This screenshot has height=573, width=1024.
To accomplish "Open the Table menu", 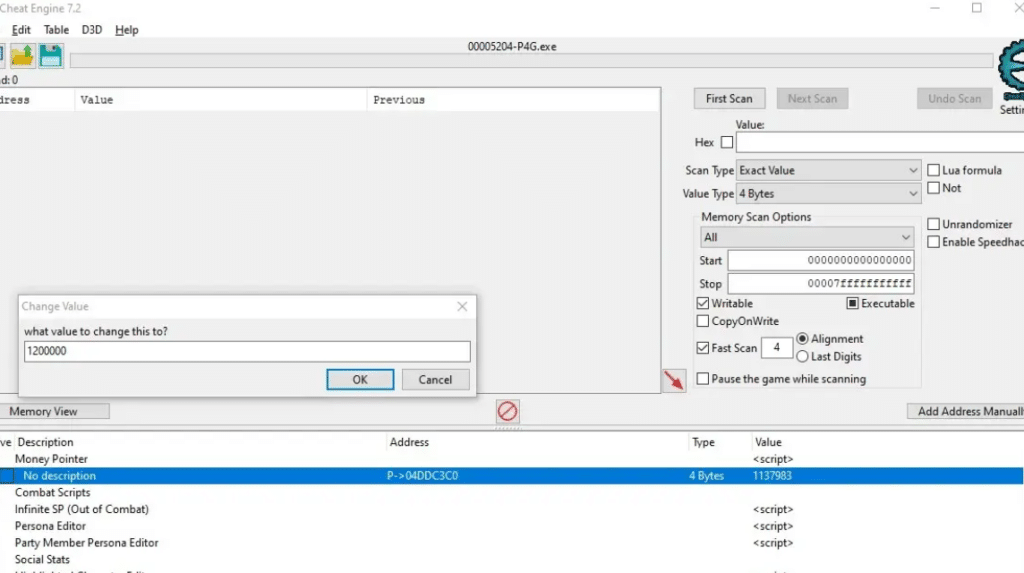I will coord(56,30).
